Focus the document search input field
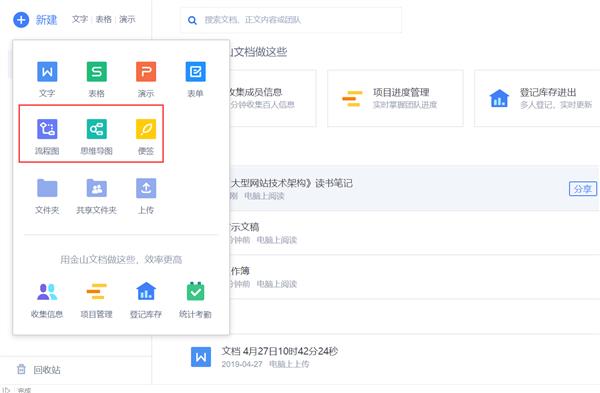Image resolution: width=600 pixels, height=393 pixels. pos(291,20)
